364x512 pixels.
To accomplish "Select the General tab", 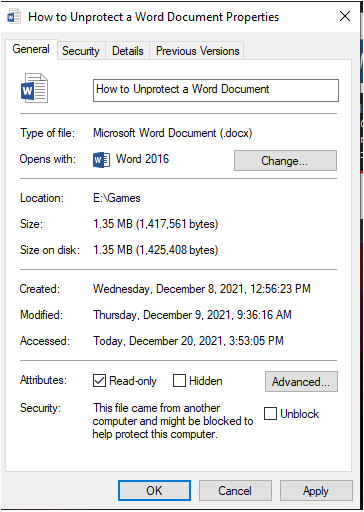I will point(31,49).
